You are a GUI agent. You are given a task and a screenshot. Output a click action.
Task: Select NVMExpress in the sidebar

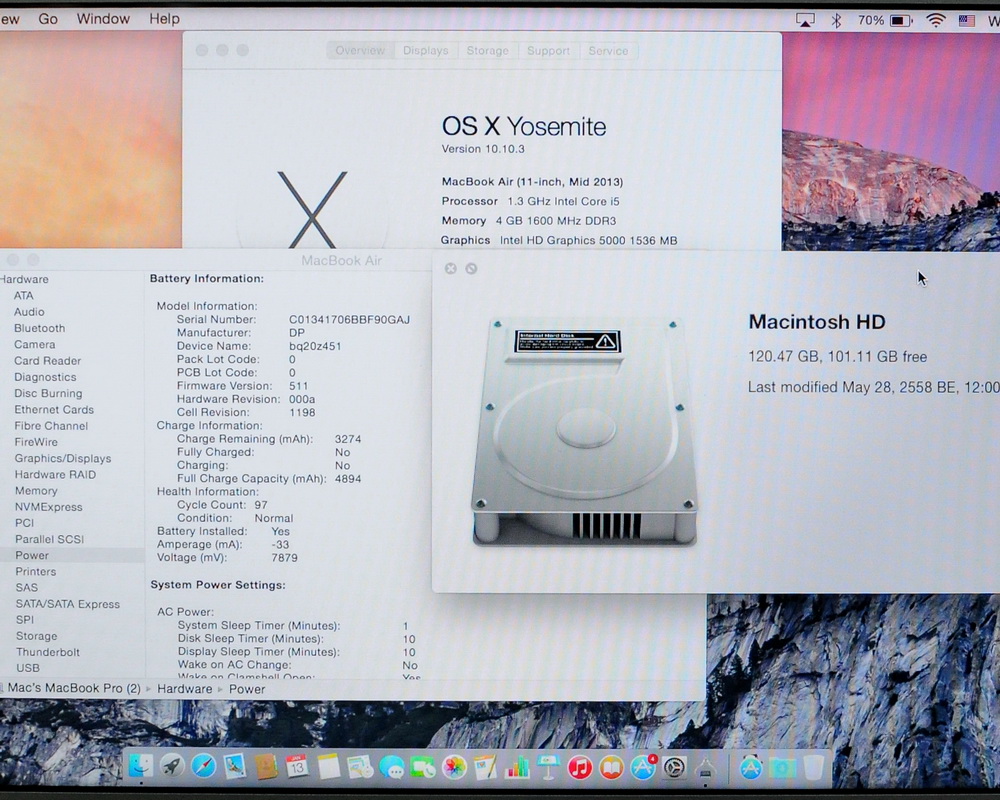[x=48, y=507]
